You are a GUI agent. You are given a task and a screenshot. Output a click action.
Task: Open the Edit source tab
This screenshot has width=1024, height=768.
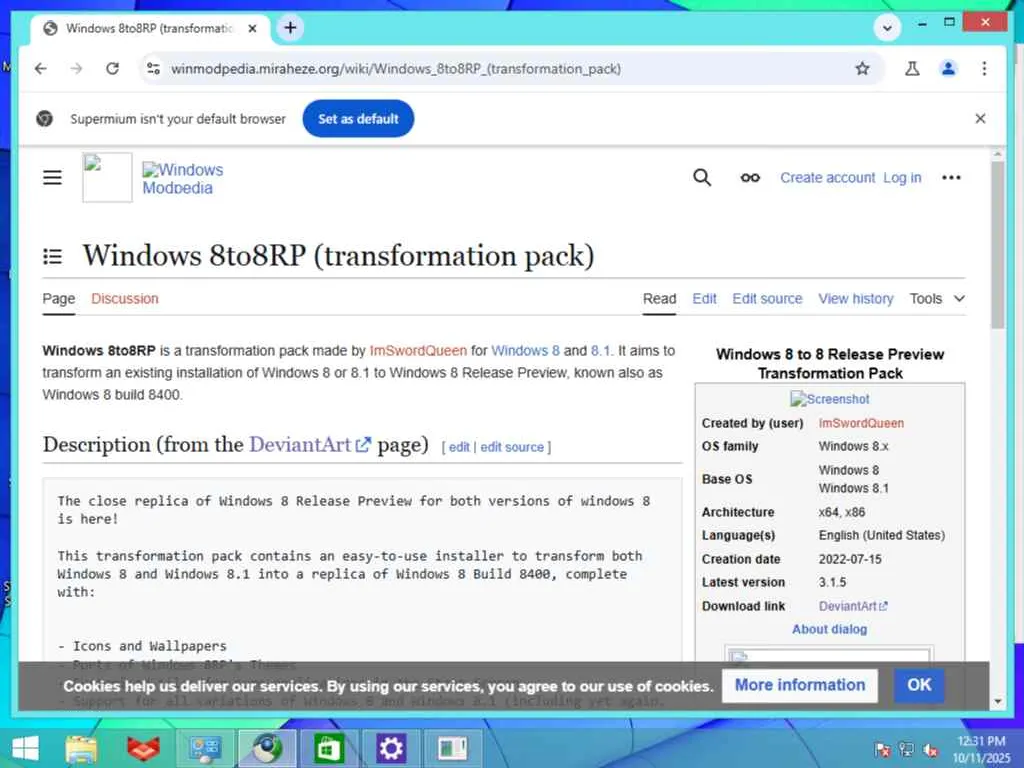tap(767, 299)
